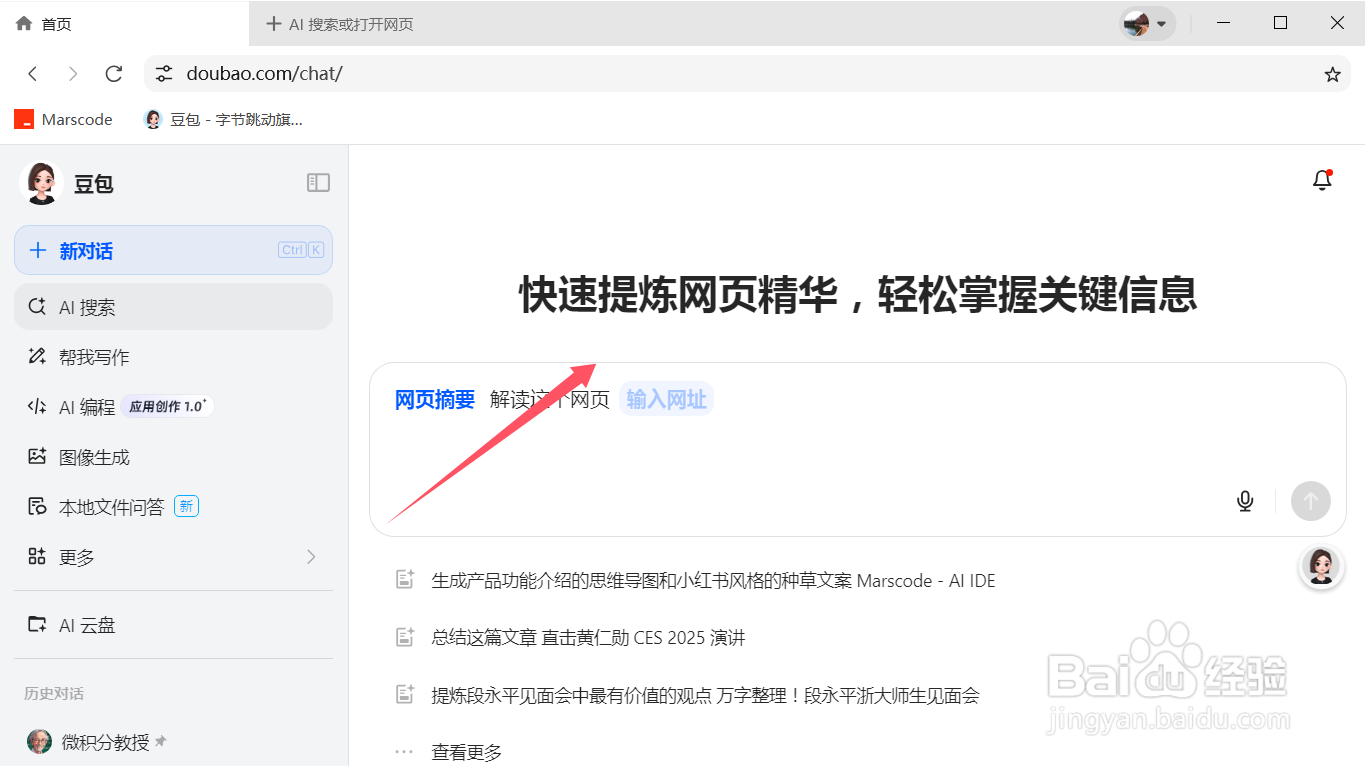1365x766 pixels.
Task: Click the browser forward arrow
Action: click(73, 74)
